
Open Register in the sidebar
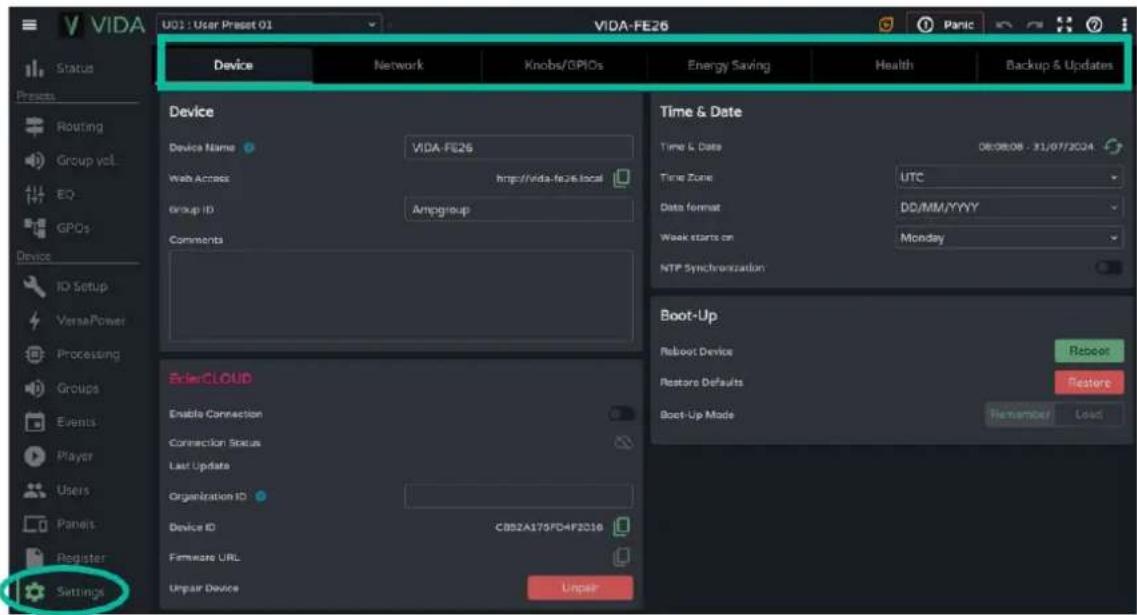click(x=65, y=558)
